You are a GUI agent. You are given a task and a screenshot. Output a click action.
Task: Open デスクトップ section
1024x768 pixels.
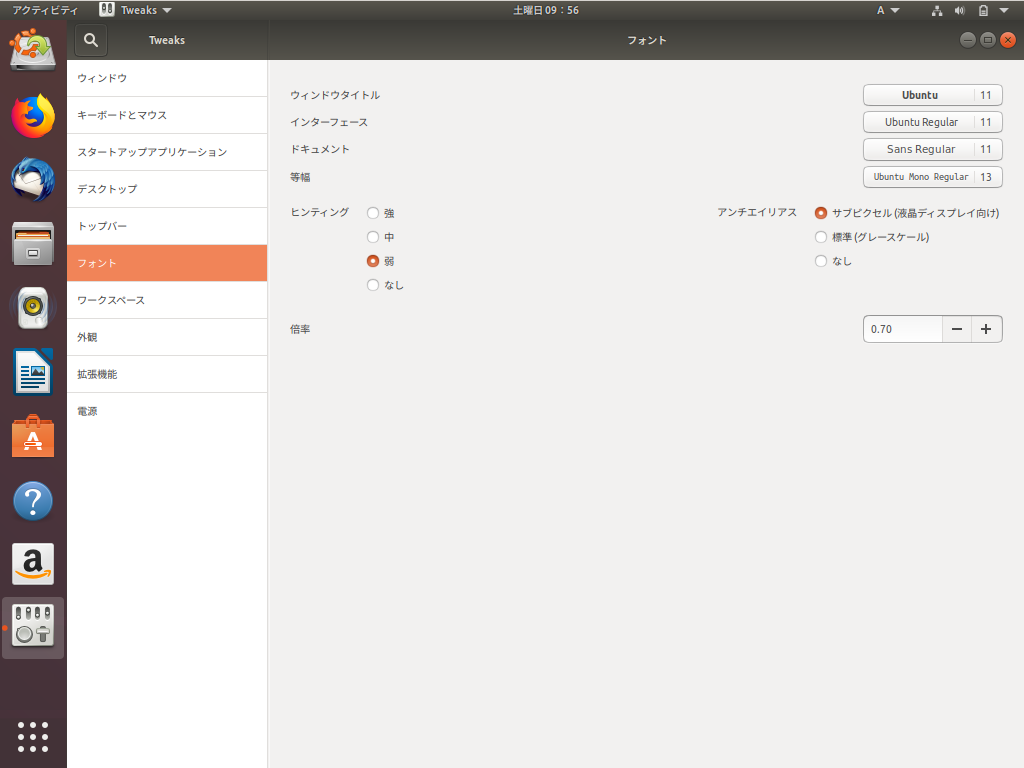(x=167, y=189)
